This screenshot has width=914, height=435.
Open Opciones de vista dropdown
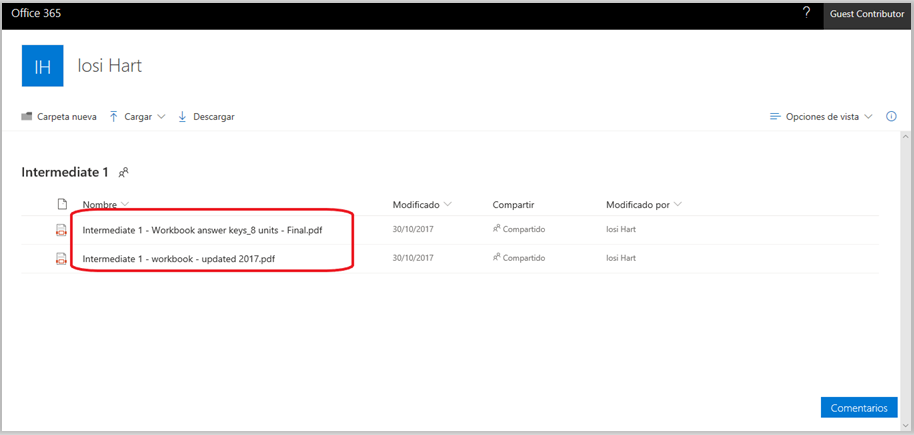click(x=821, y=117)
